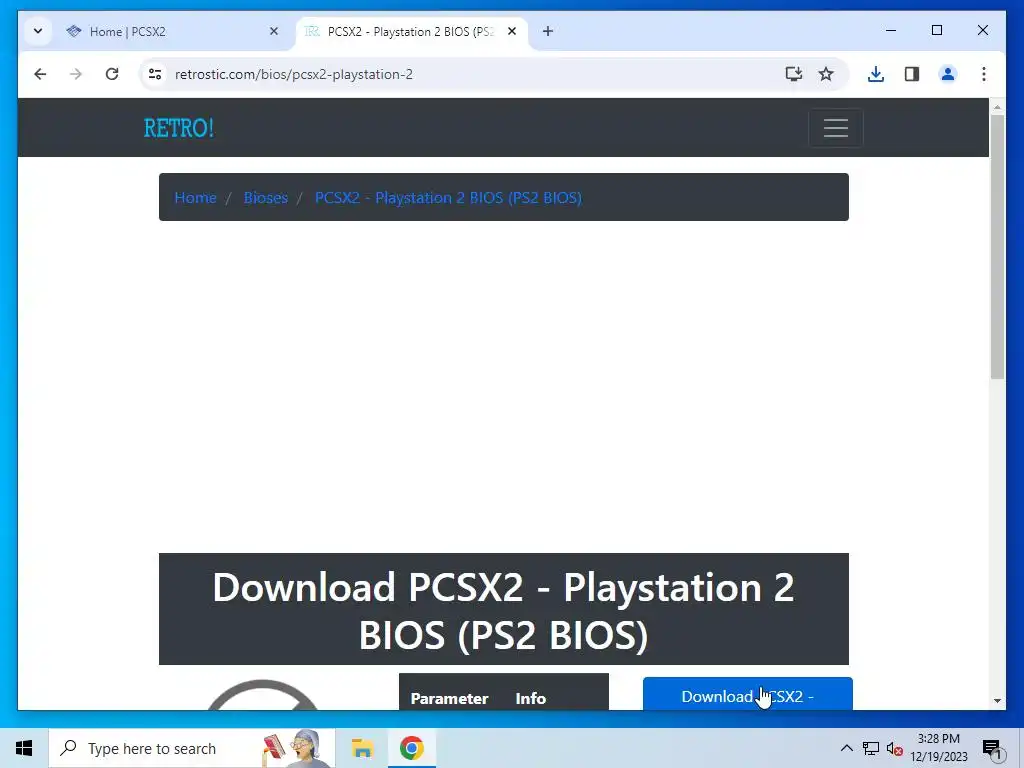Open the Windows Start menu
Screen dimensions: 1024x768
click(x=24, y=748)
